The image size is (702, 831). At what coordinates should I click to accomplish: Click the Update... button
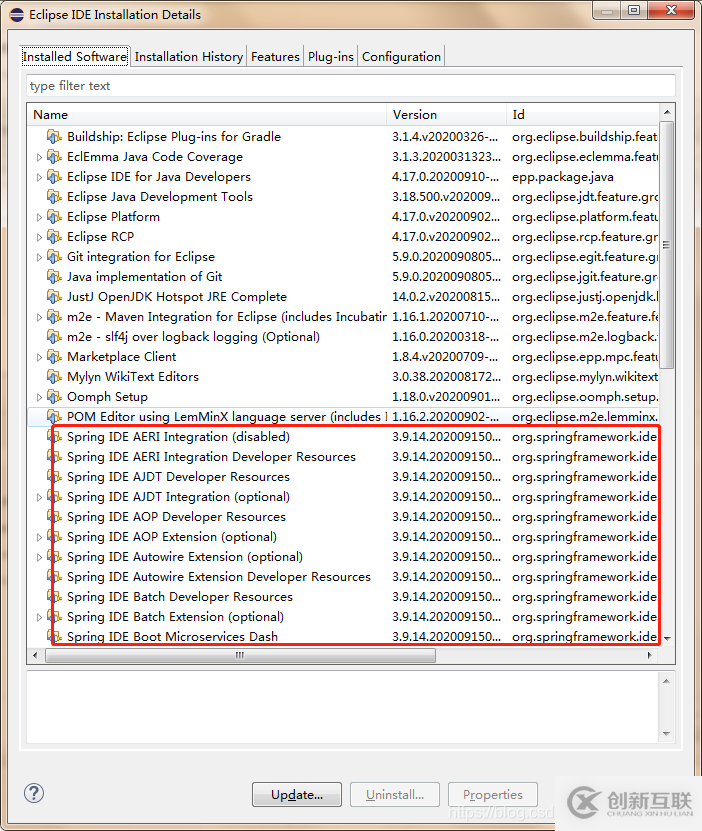(x=297, y=794)
